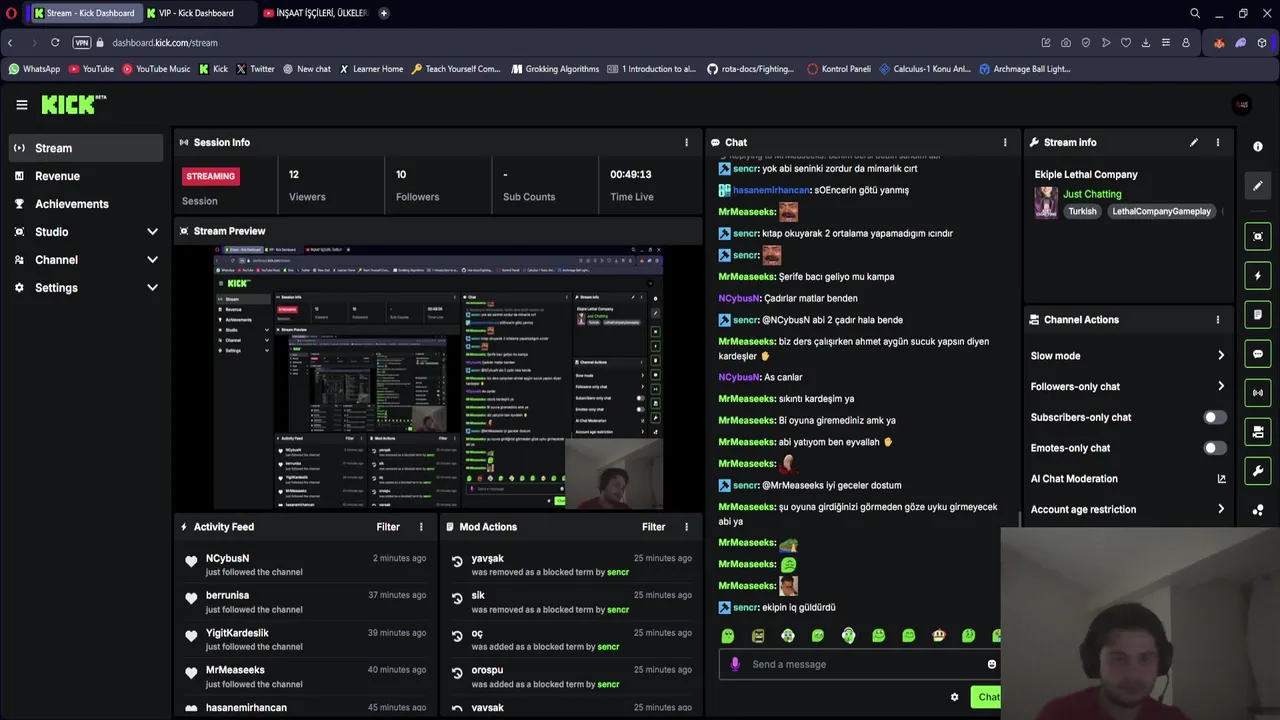
Task: Open the Mod Actions three-dot menu
Action: (686, 527)
